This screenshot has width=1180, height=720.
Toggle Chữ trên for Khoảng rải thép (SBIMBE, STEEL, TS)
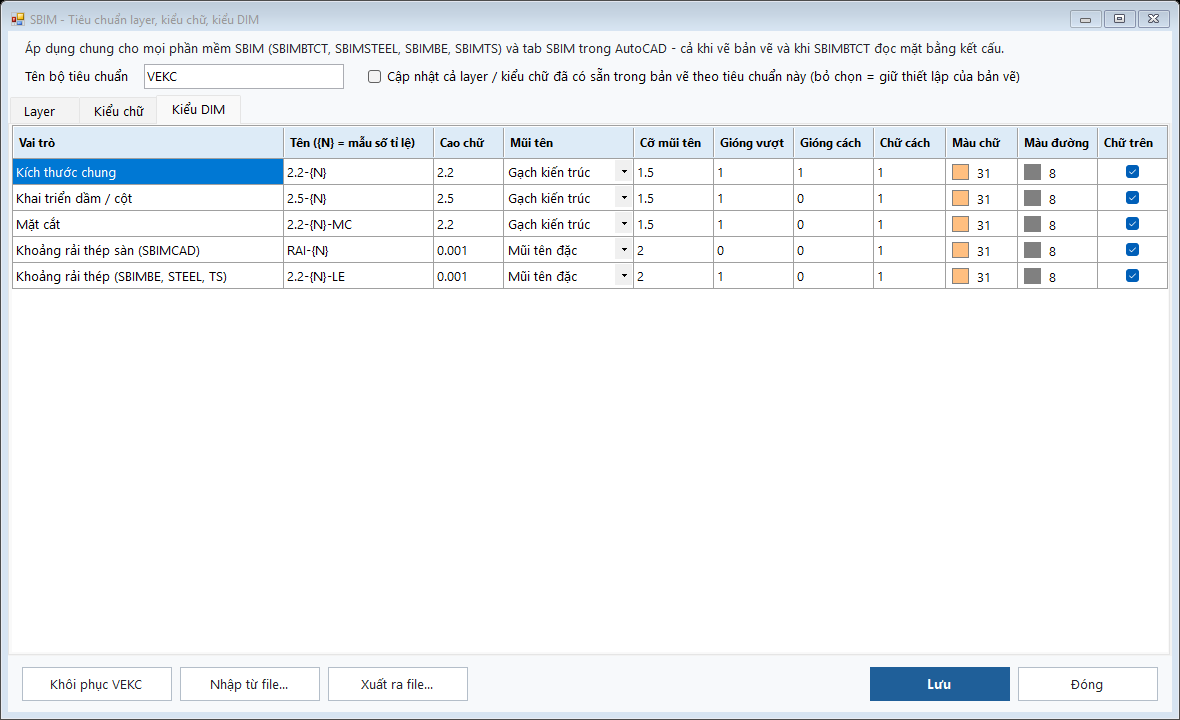coord(1132,275)
